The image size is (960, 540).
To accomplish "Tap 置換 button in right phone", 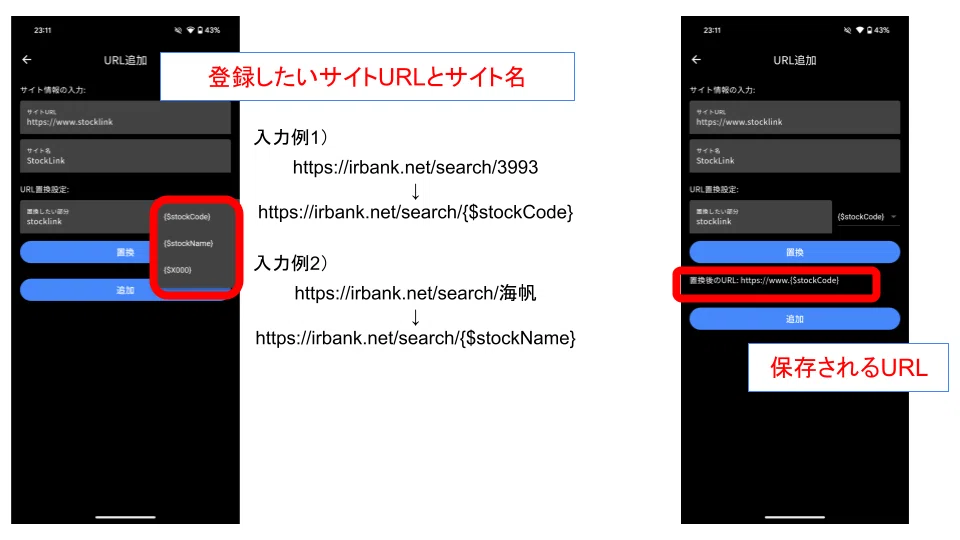I will point(794,252).
